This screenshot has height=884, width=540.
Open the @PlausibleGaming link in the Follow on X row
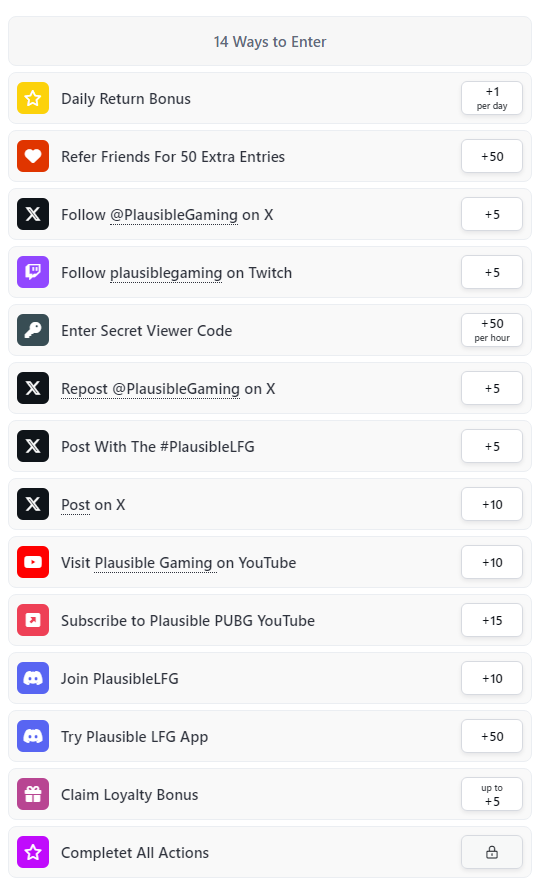[x=174, y=215]
